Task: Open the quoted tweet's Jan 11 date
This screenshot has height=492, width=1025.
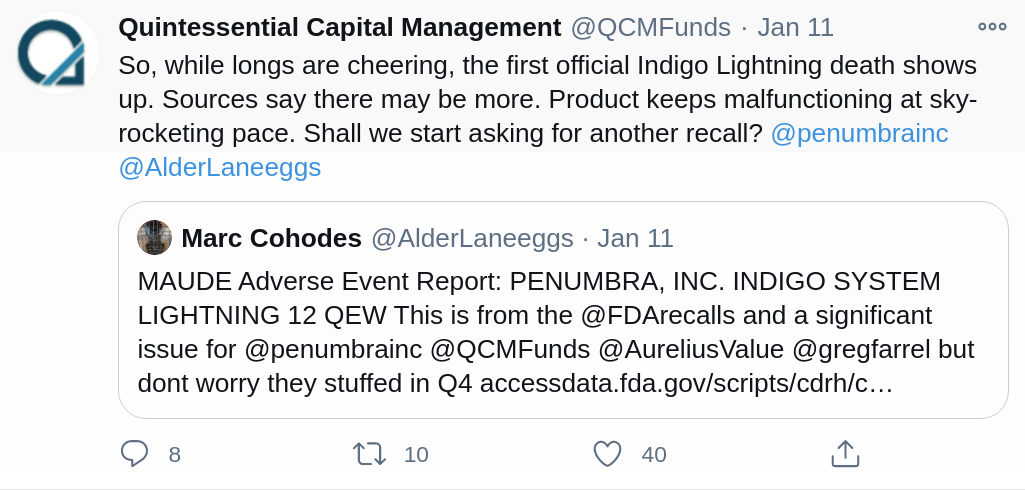Action: tap(635, 238)
